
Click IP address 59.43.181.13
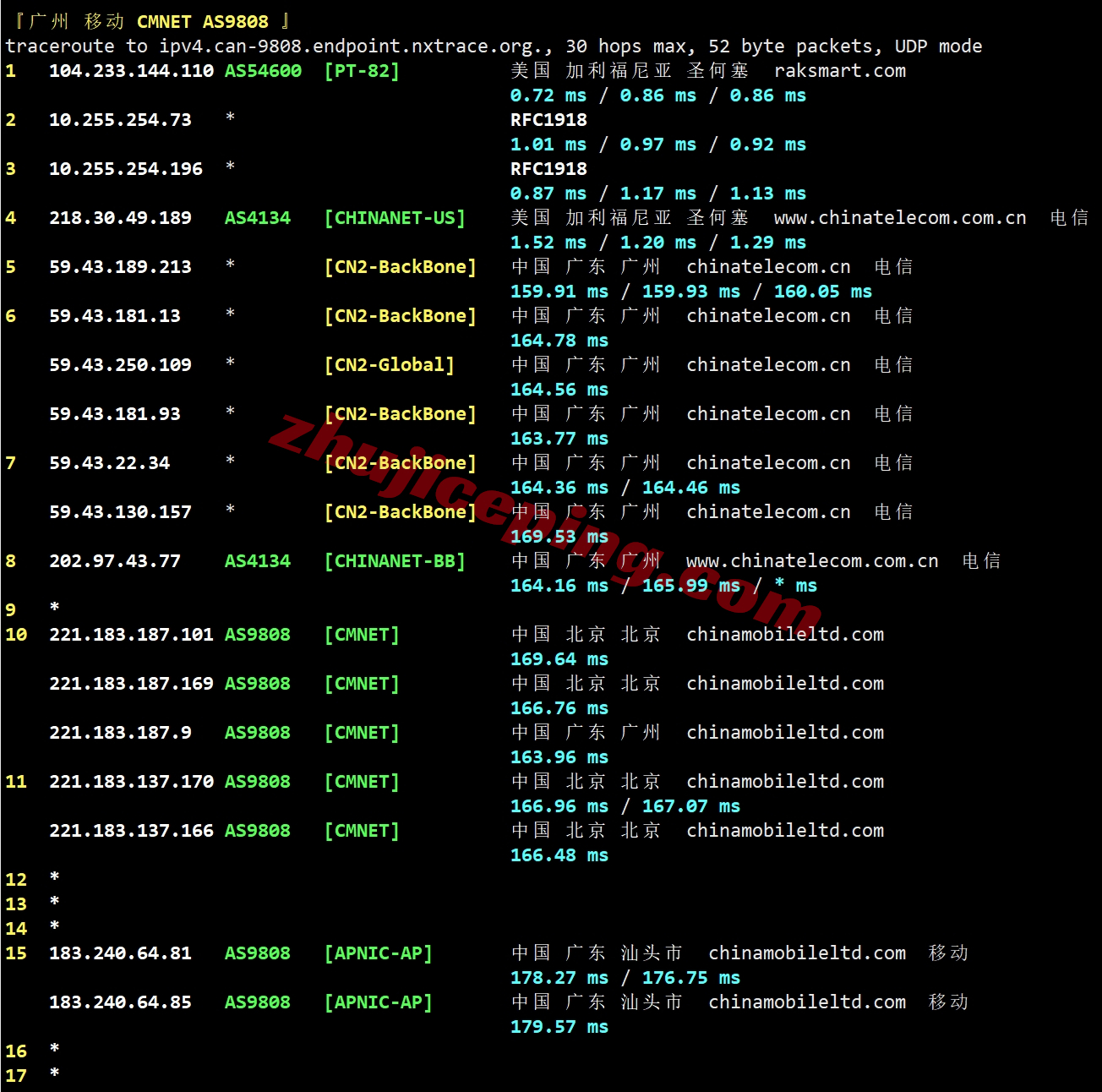tap(115, 316)
